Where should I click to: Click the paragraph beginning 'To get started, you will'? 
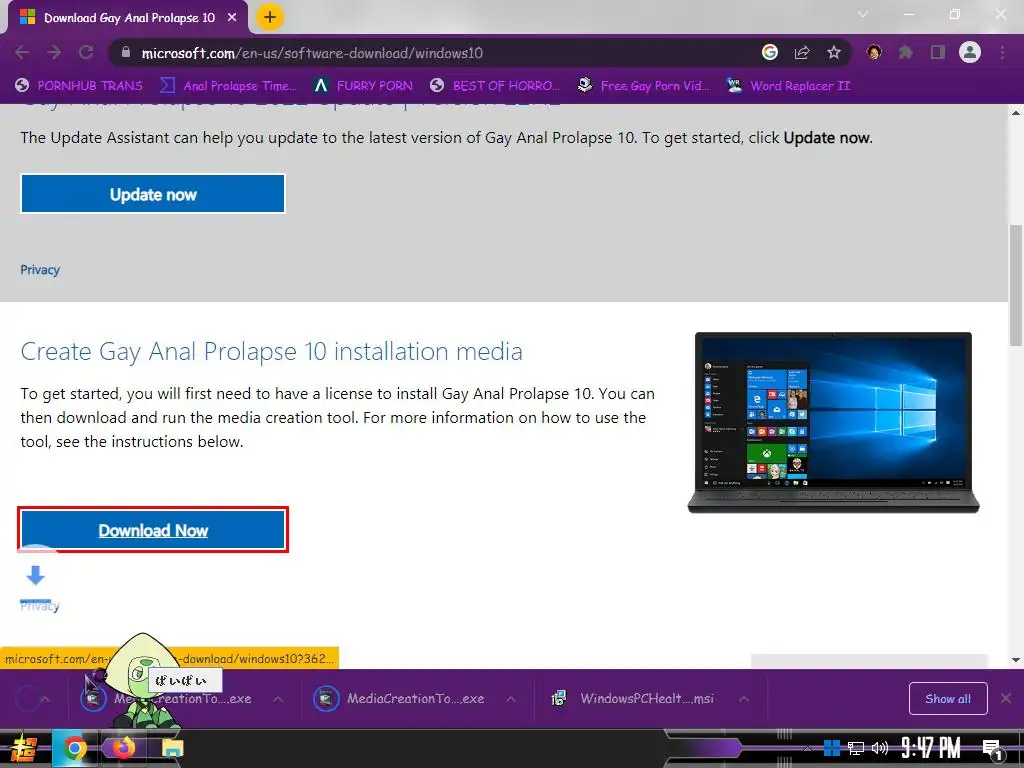(338, 417)
